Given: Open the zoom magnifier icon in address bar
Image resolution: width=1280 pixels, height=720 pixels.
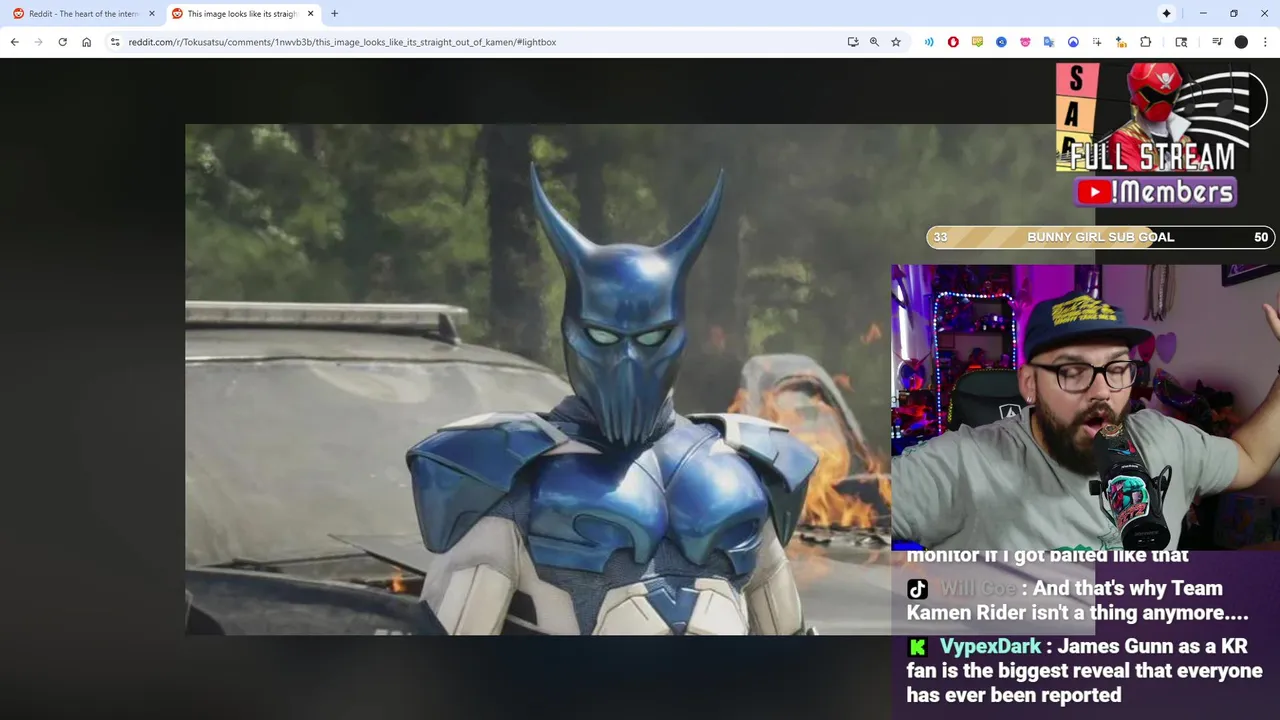Looking at the screenshot, I should click(874, 42).
